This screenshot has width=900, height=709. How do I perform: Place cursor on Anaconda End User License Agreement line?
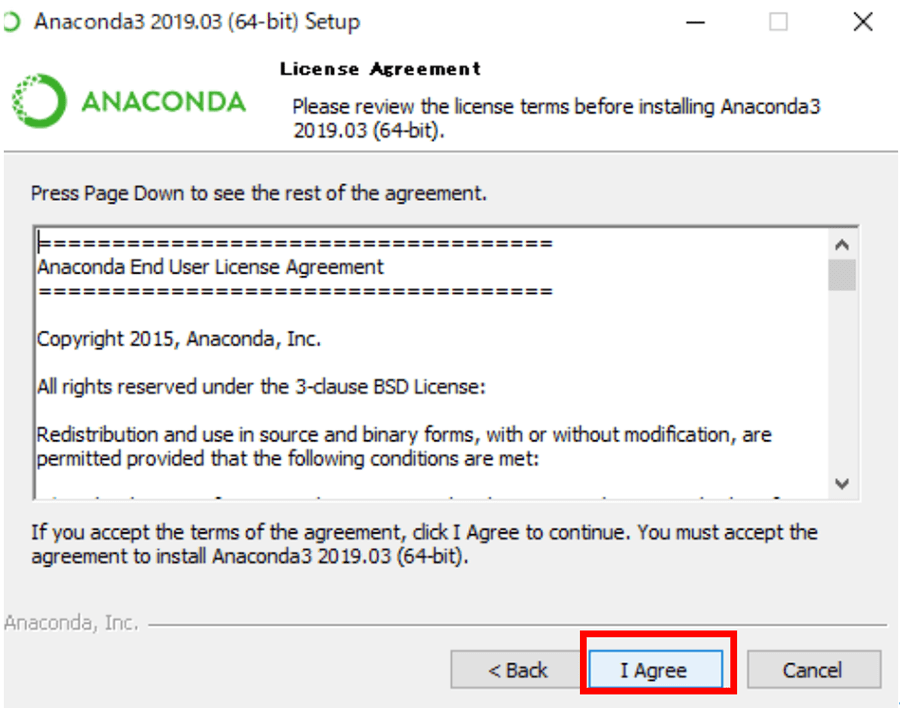210,268
